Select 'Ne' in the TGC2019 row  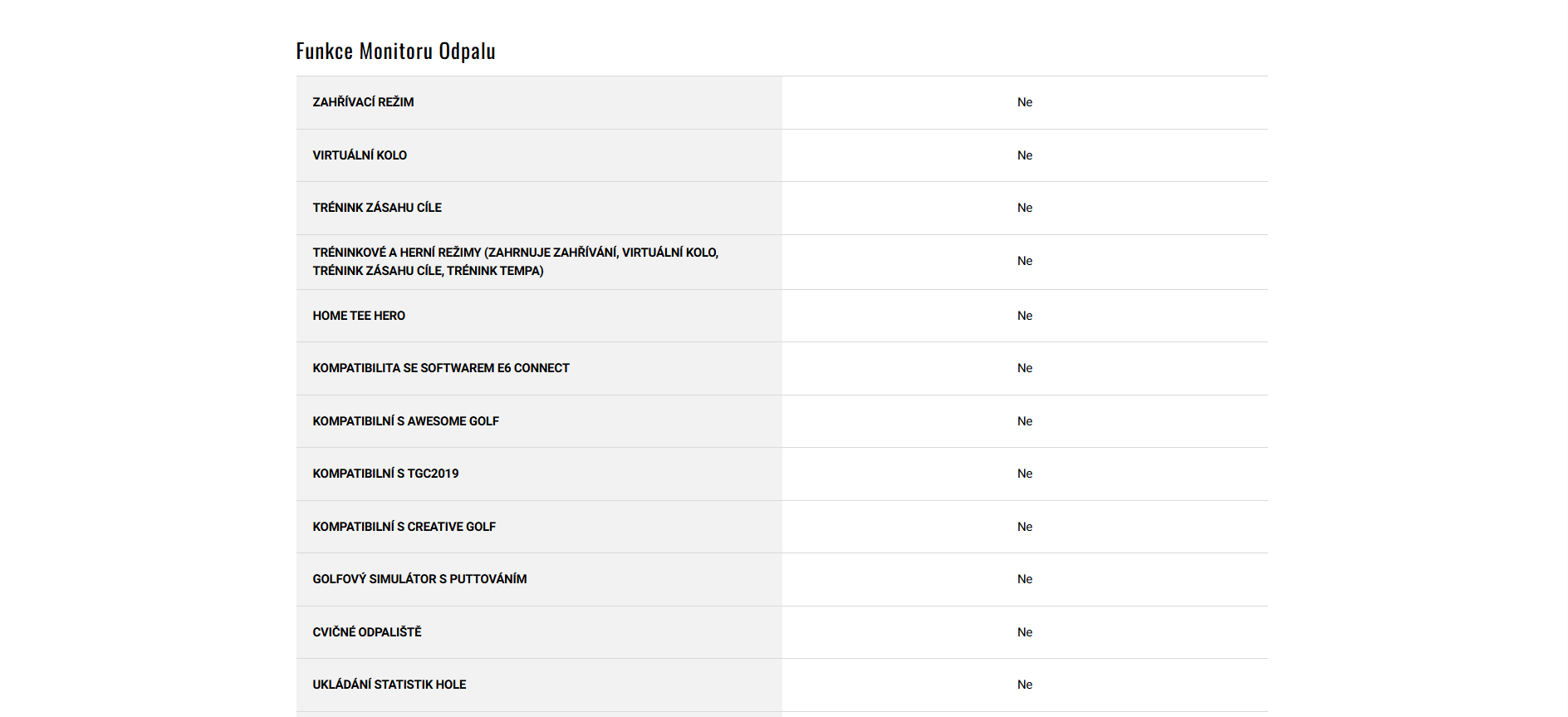1025,474
